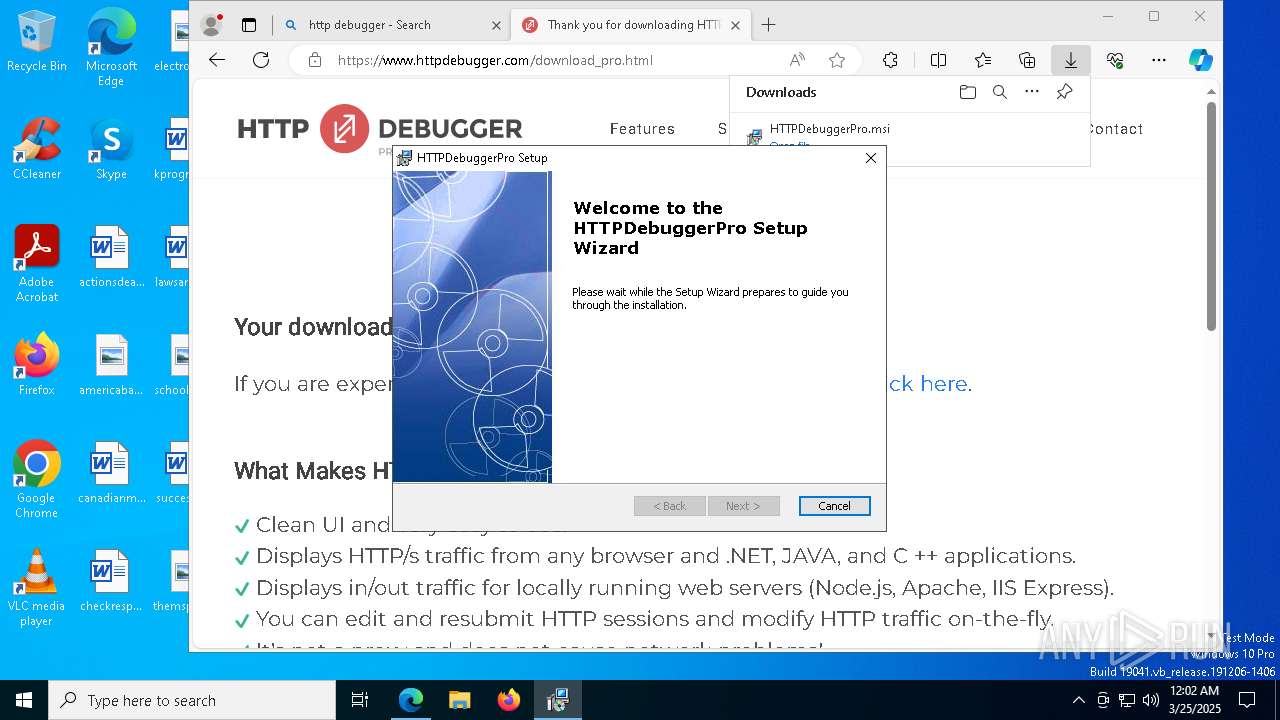Switch to the http debugger Search tab
Image resolution: width=1280 pixels, height=720 pixels.
coord(392,25)
